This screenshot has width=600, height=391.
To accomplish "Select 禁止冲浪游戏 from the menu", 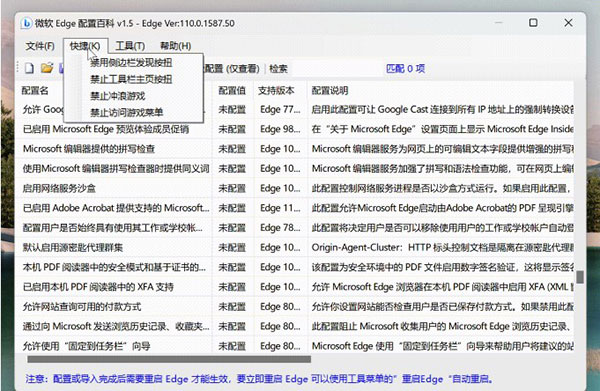I will pos(118,96).
